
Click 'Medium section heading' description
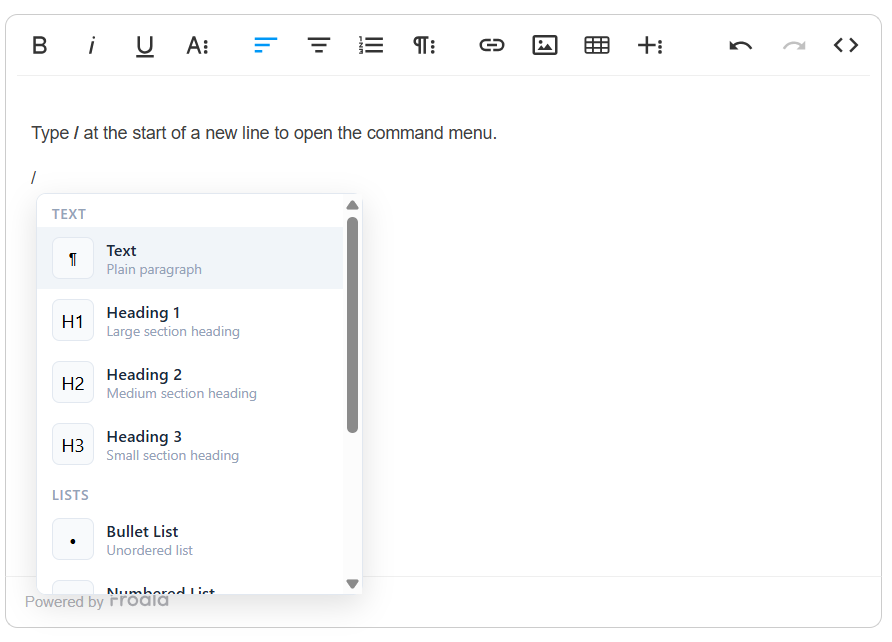tap(181, 394)
